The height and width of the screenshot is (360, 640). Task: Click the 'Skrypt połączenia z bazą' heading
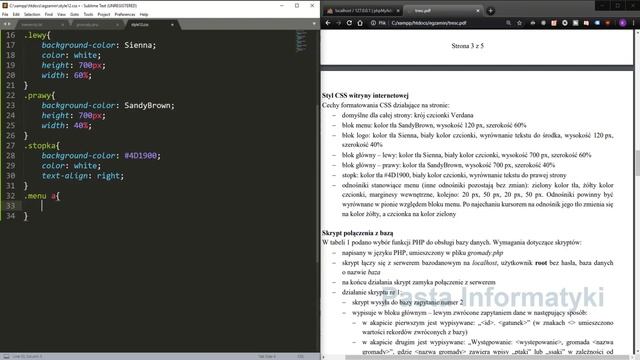click(358, 233)
